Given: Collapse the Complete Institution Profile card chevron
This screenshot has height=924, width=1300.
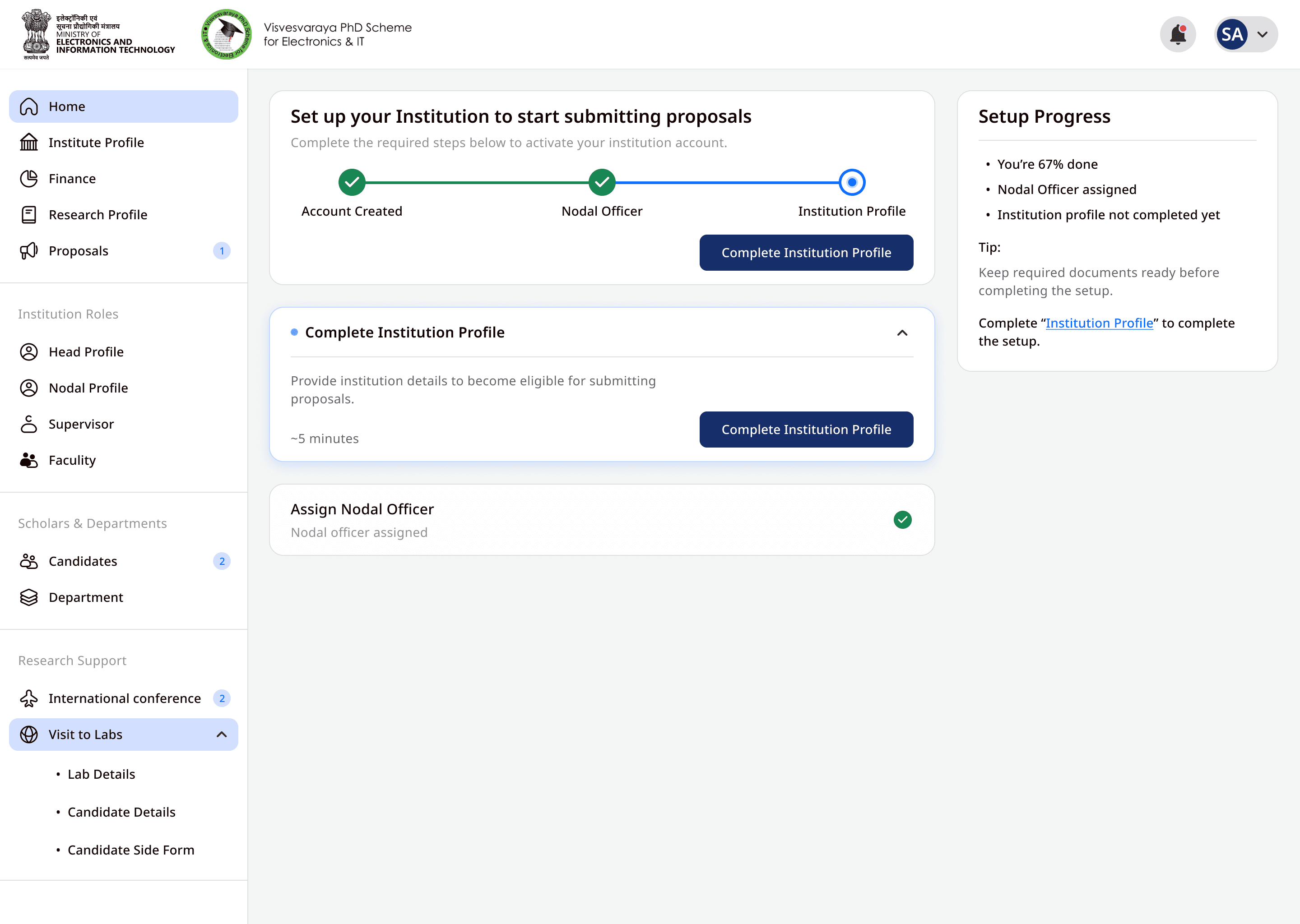Looking at the screenshot, I should pos(902,333).
